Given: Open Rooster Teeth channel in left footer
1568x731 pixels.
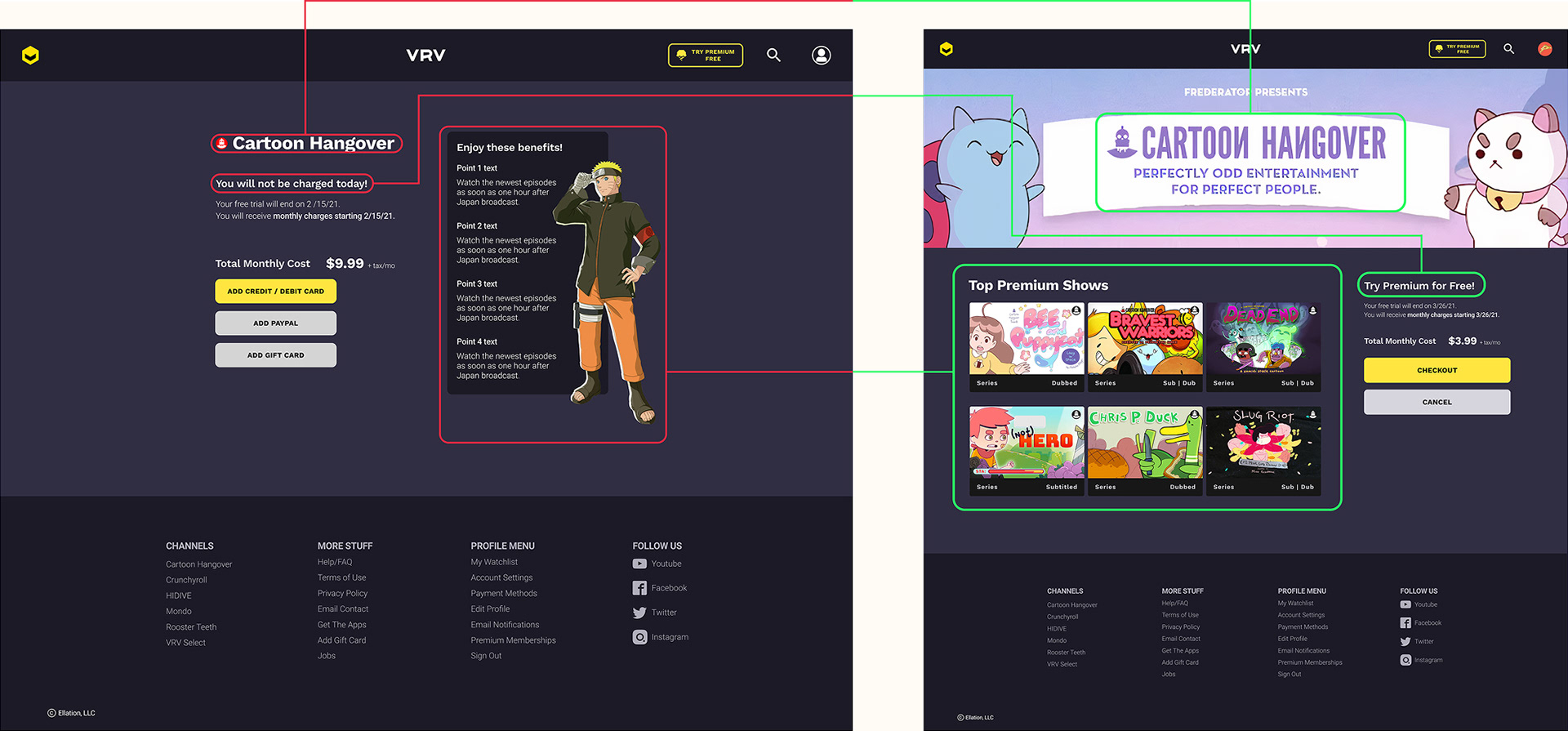Looking at the screenshot, I should [x=191, y=627].
